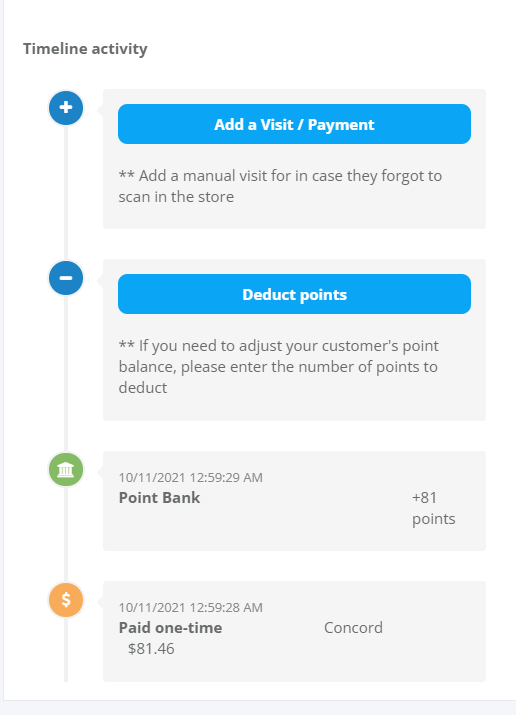
Task: Click the 12:59:28 AM timestamp
Action: (x=191, y=607)
